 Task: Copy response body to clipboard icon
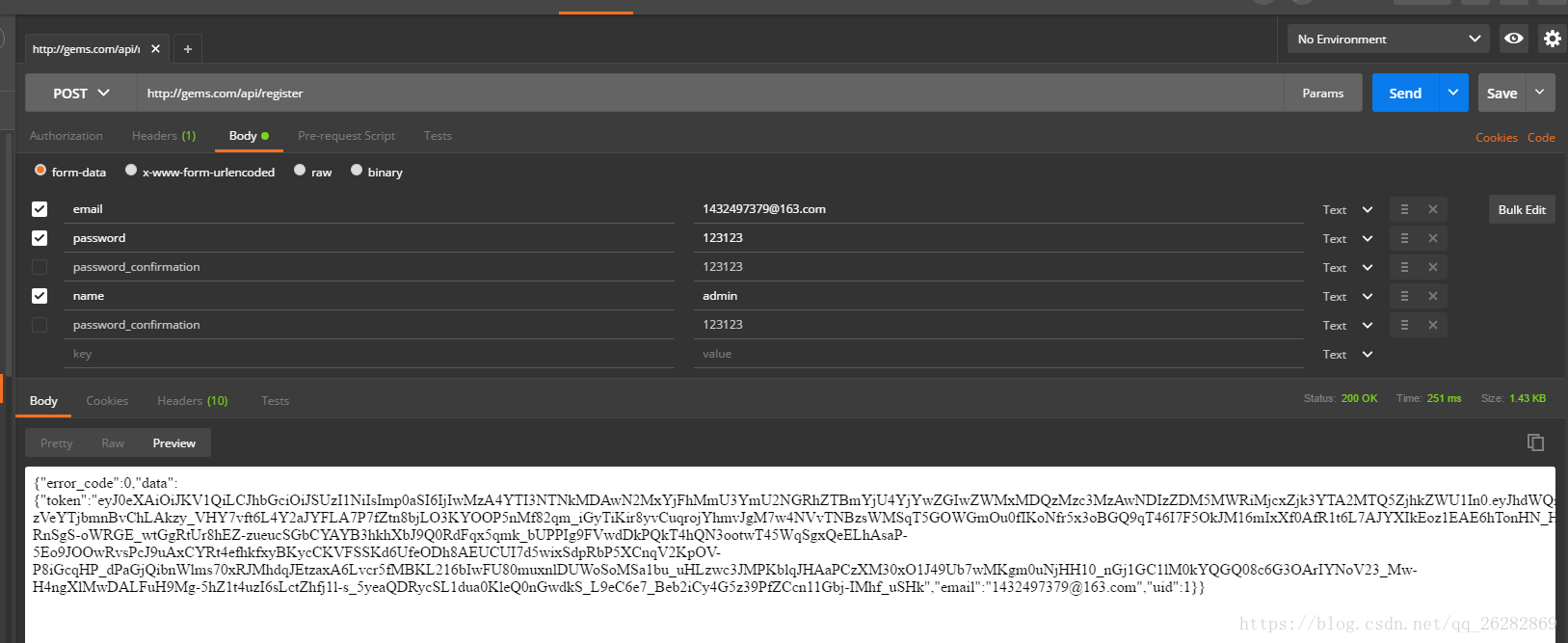[1535, 442]
